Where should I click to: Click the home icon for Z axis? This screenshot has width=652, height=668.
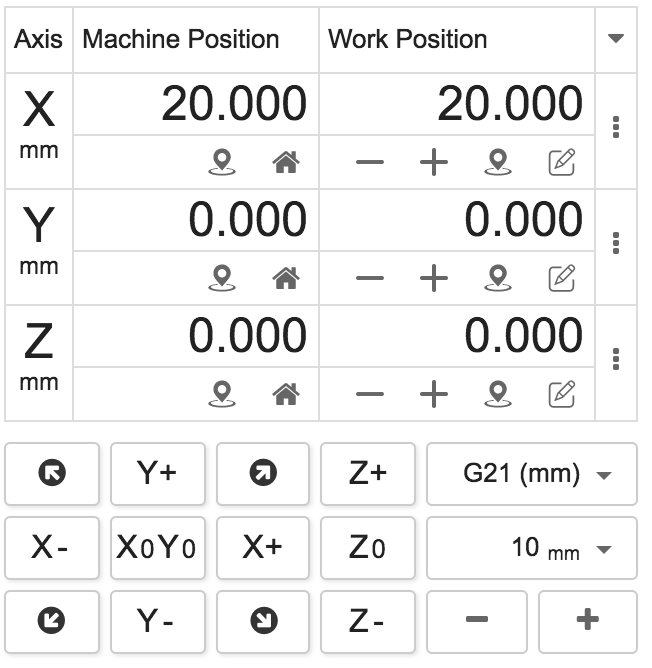(x=286, y=394)
